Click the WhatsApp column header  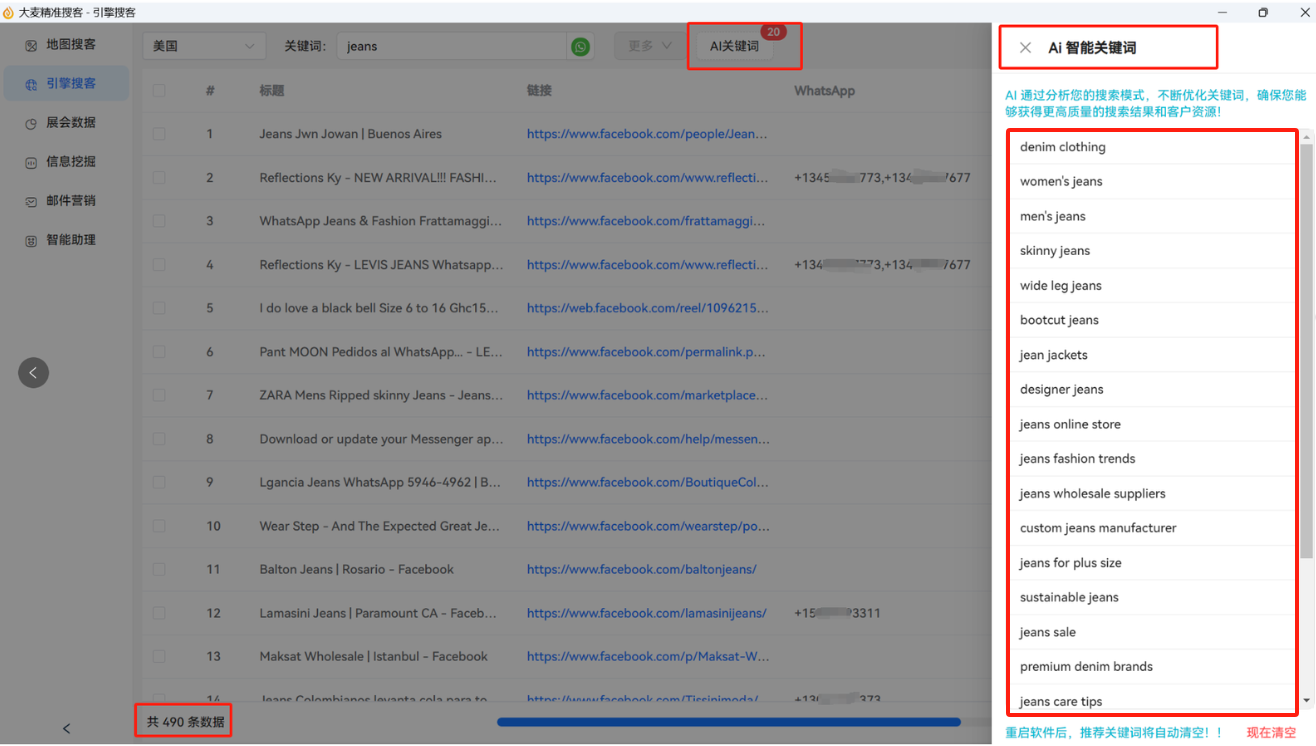click(825, 91)
